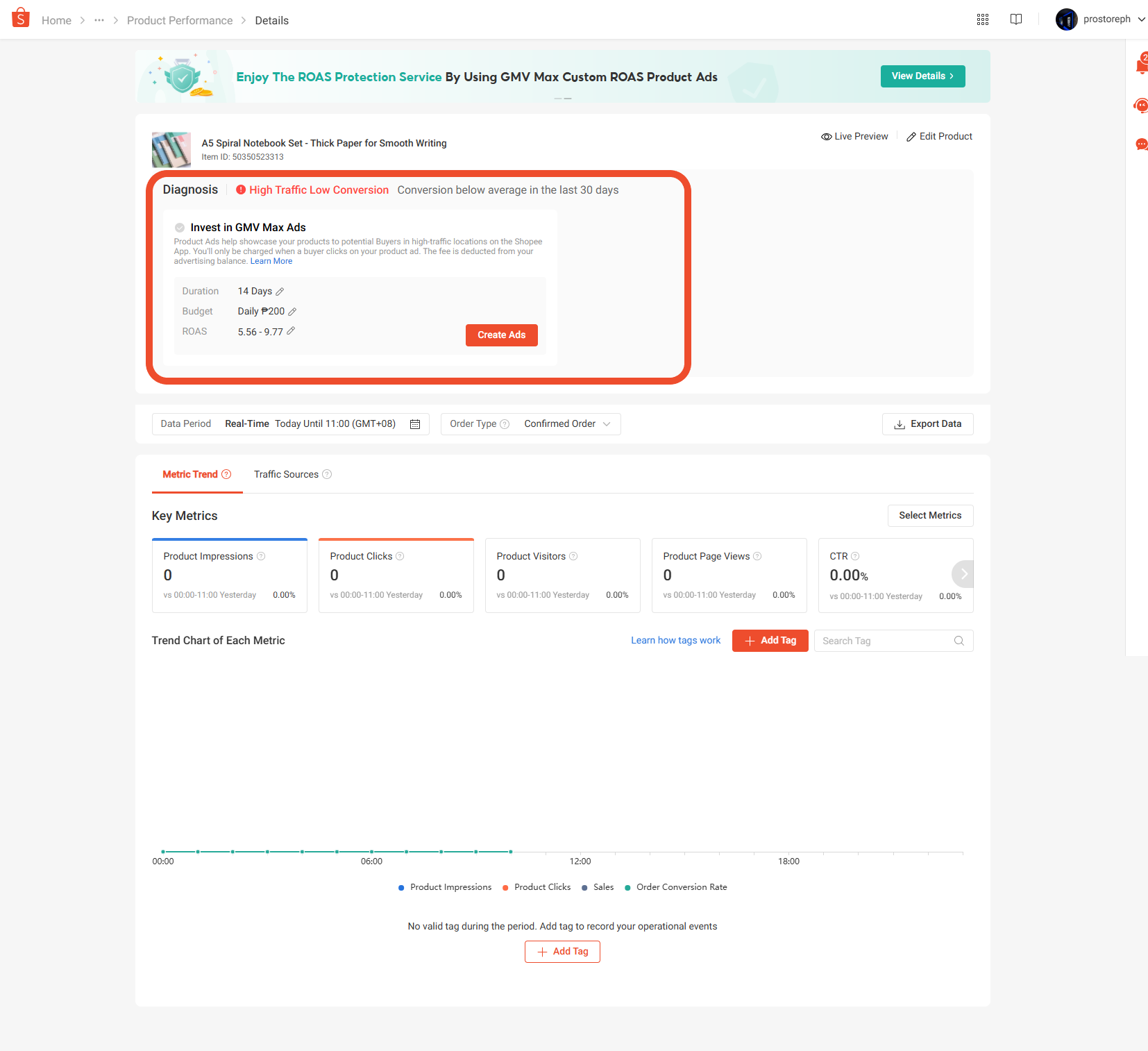Toggle Sales legend in chart
The width and height of the screenshot is (1148, 1051).
tap(598, 887)
